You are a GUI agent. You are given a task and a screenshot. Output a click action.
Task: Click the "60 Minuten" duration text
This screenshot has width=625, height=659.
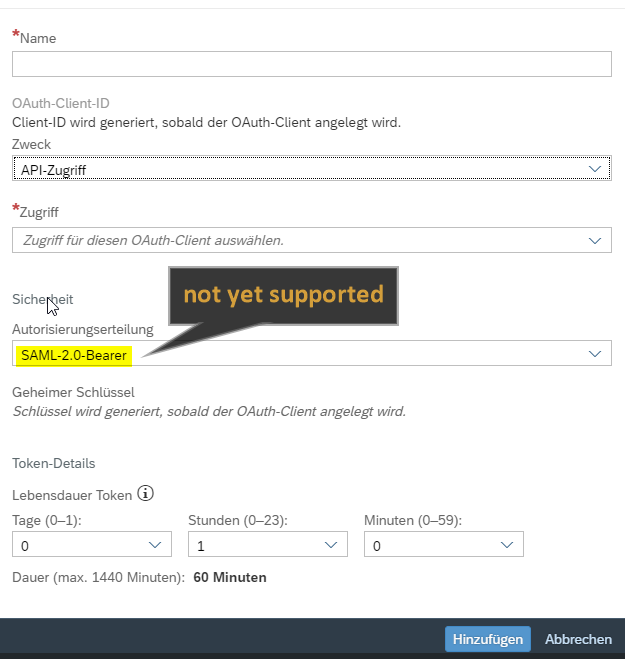[230, 577]
